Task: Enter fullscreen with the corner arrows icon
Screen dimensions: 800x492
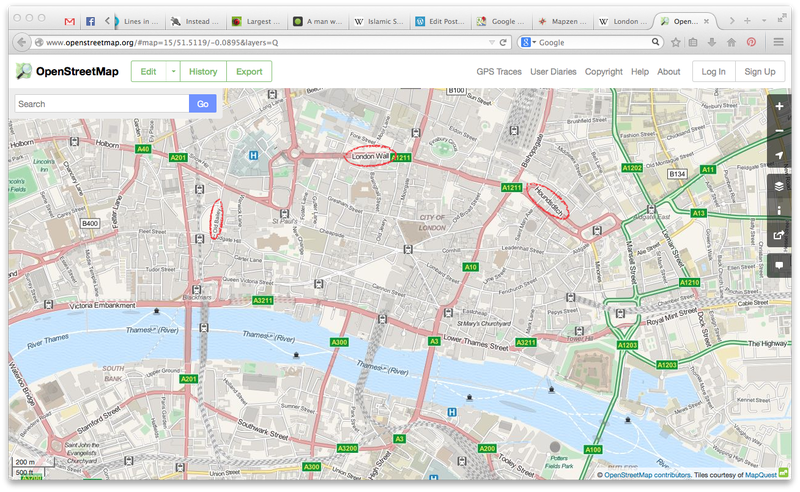Action: [782, 19]
